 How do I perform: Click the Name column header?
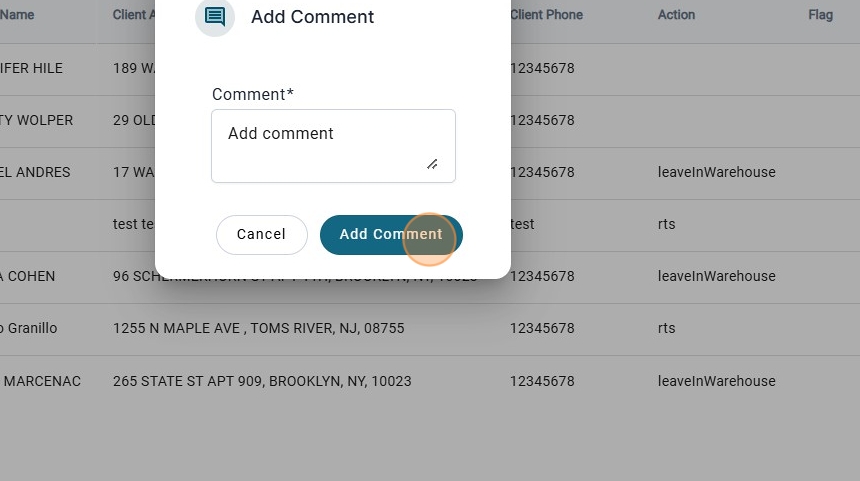17,15
